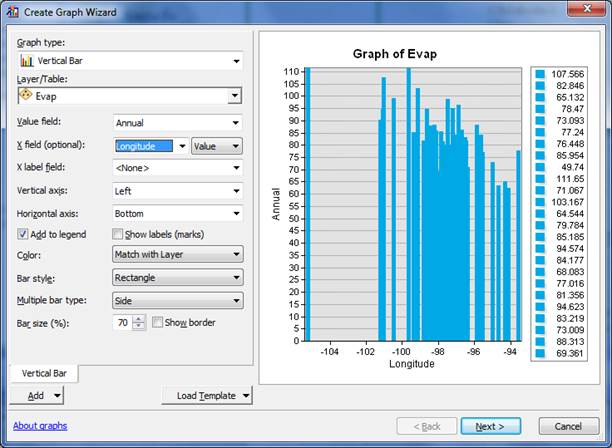Screen dimensions: 612x448
Task: Uncheck Add to legend checkbox
Action: [x=24, y=234]
